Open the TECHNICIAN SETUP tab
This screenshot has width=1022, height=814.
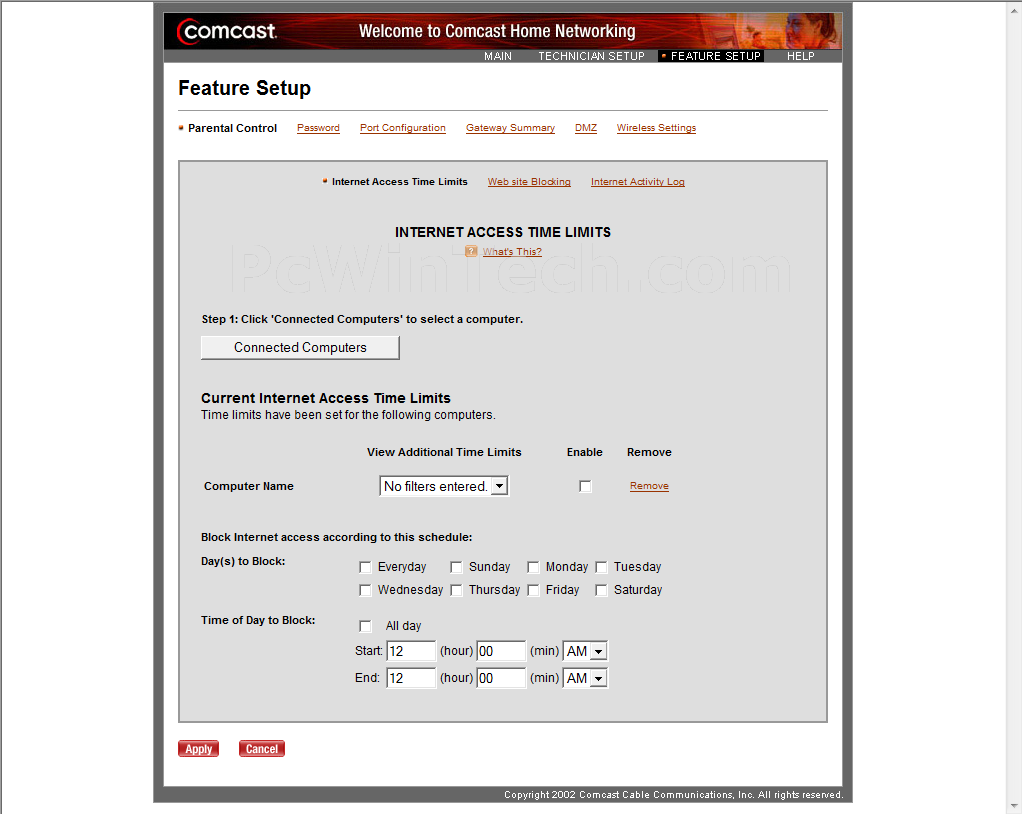[591, 56]
